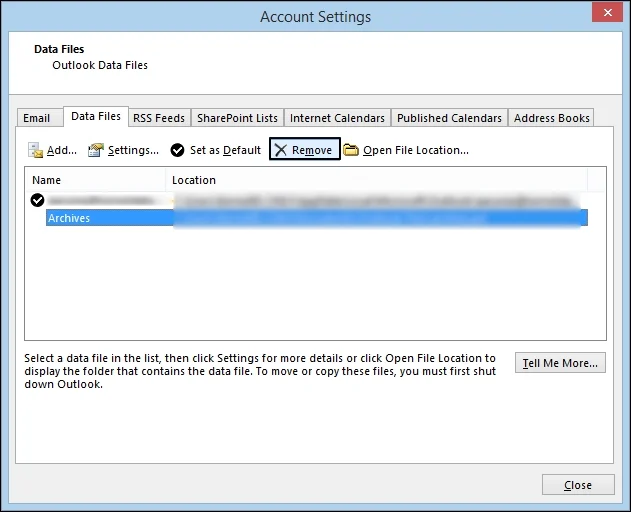Image resolution: width=631 pixels, height=512 pixels.
Task: Select the Data Files tab
Action: tap(96, 116)
